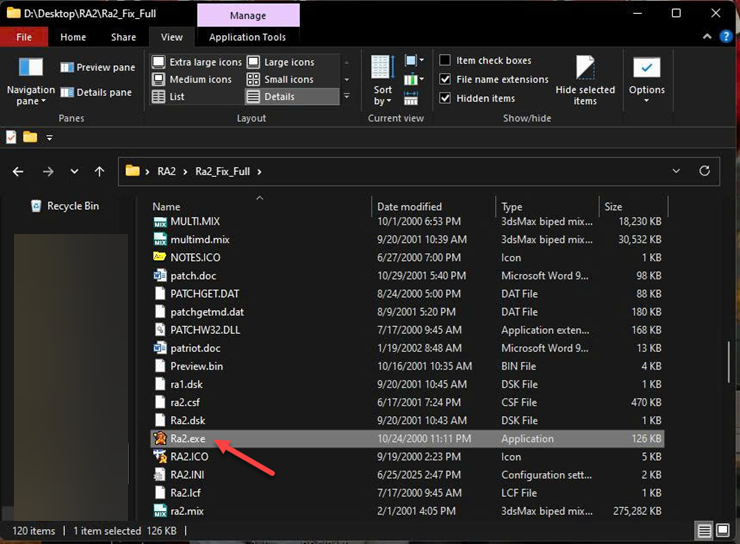Open the Application Tools tab

point(247,37)
